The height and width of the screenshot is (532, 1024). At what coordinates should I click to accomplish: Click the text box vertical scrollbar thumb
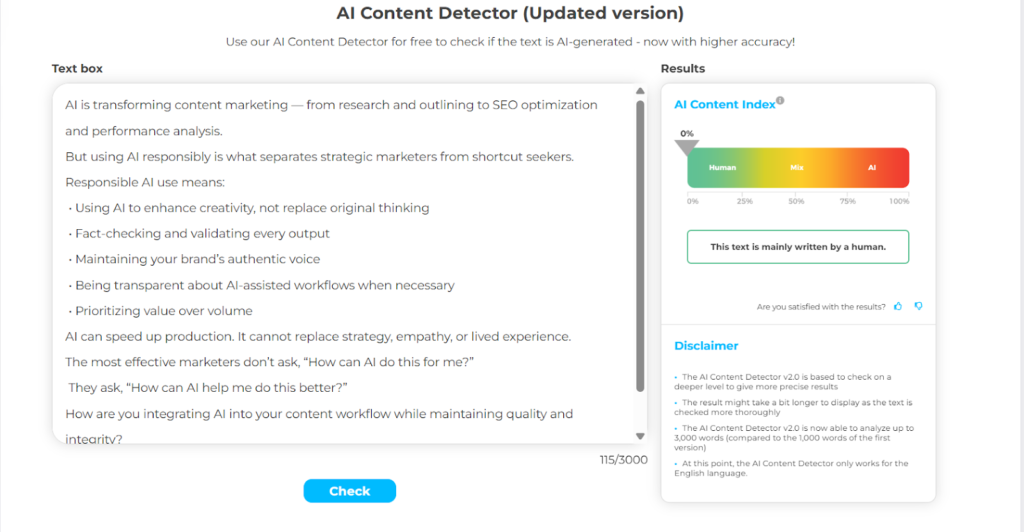[640, 245]
